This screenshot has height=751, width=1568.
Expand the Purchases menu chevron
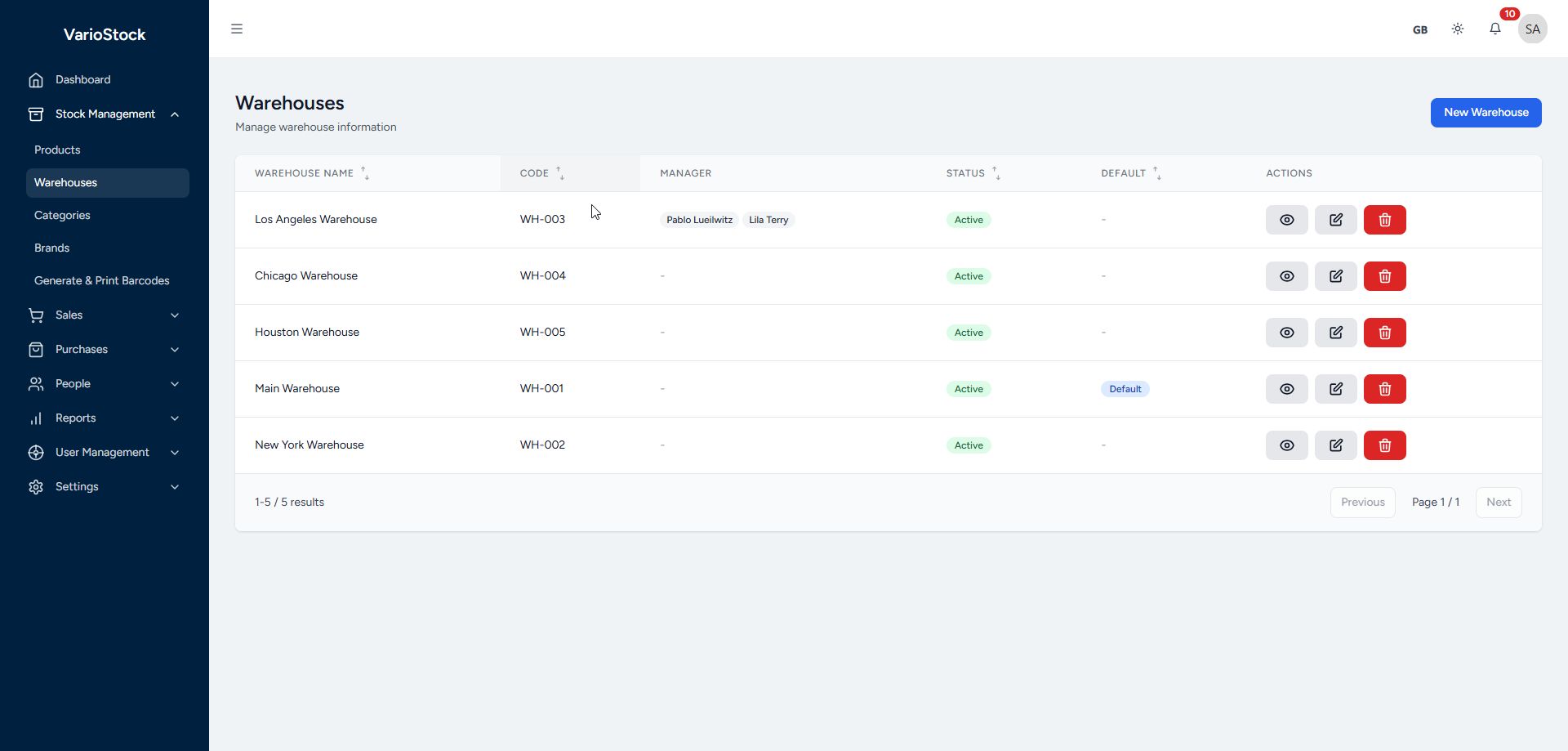pos(175,350)
